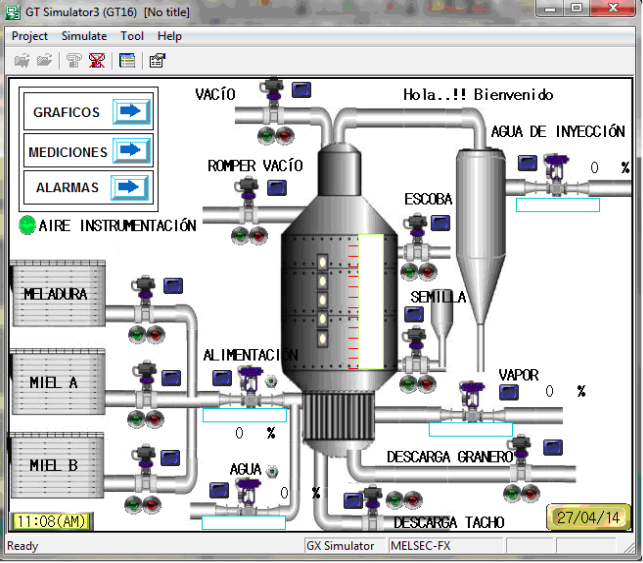Image resolution: width=643 pixels, height=563 pixels.
Task: Open the Project menu
Action: point(30,36)
